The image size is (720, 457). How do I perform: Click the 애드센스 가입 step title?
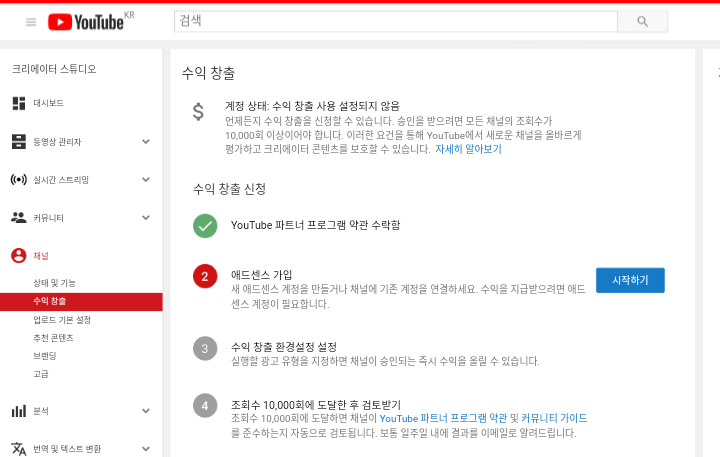click(x=261, y=275)
